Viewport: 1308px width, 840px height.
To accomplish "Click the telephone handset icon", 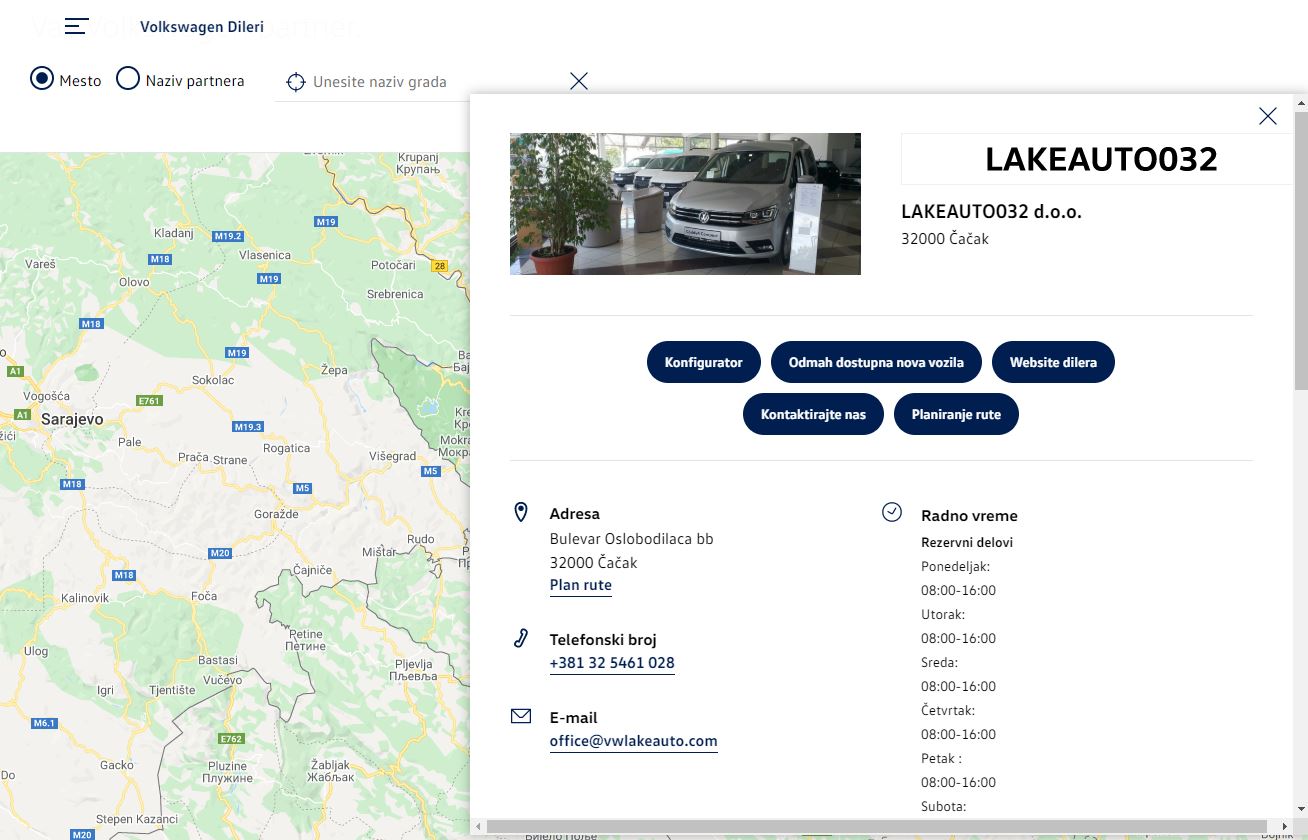I will coord(521,638).
